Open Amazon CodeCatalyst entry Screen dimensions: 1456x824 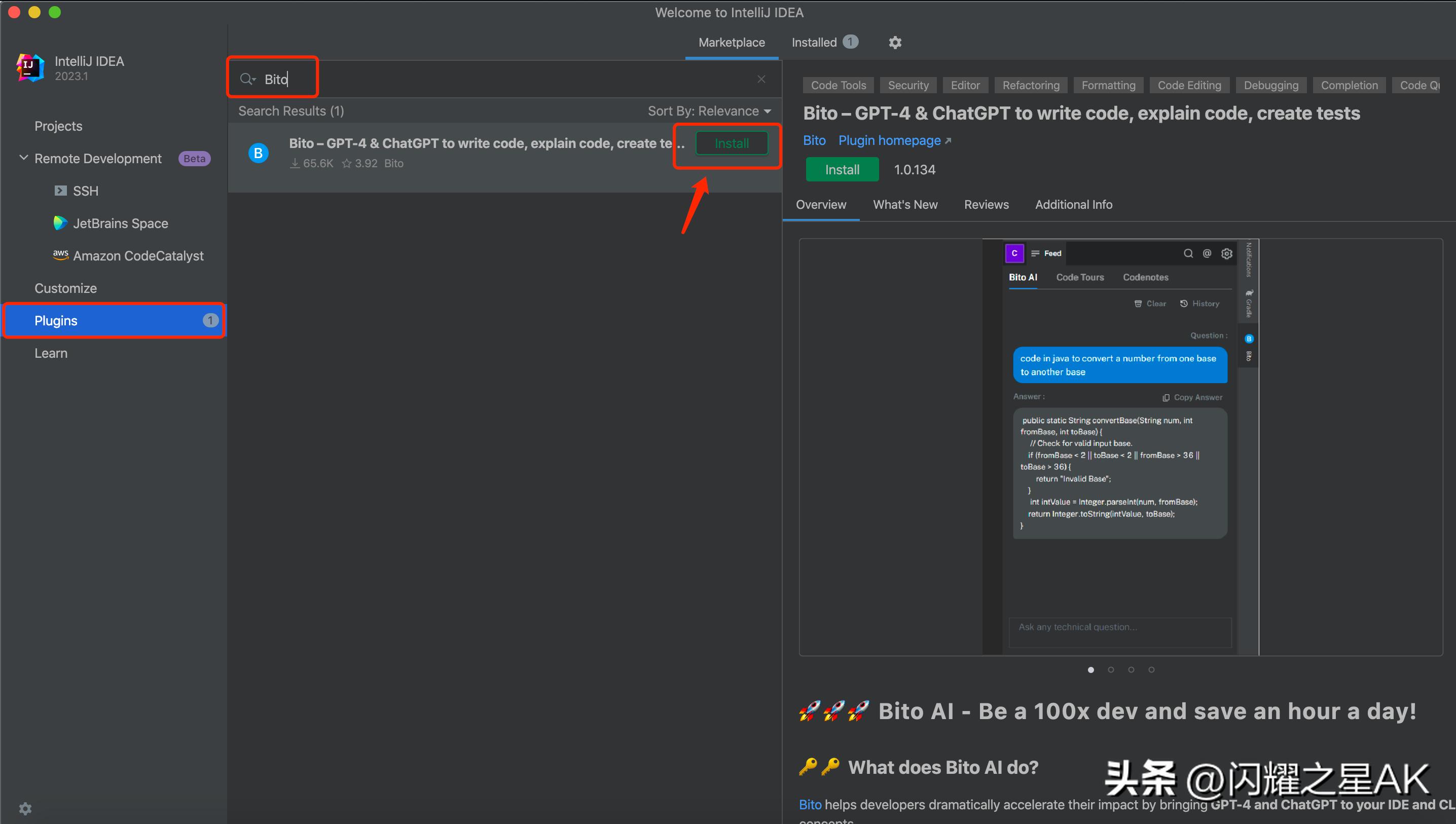[x=137, y=256]
